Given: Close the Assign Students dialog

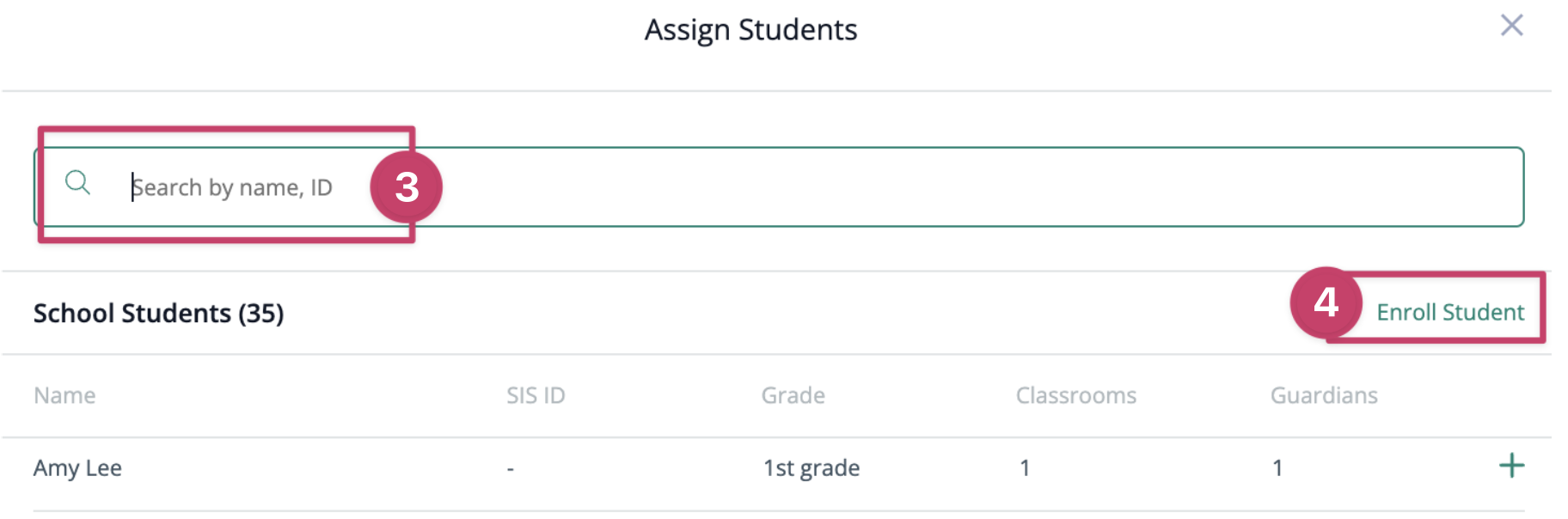Looking at the screenshot, I should [1511, 26].
